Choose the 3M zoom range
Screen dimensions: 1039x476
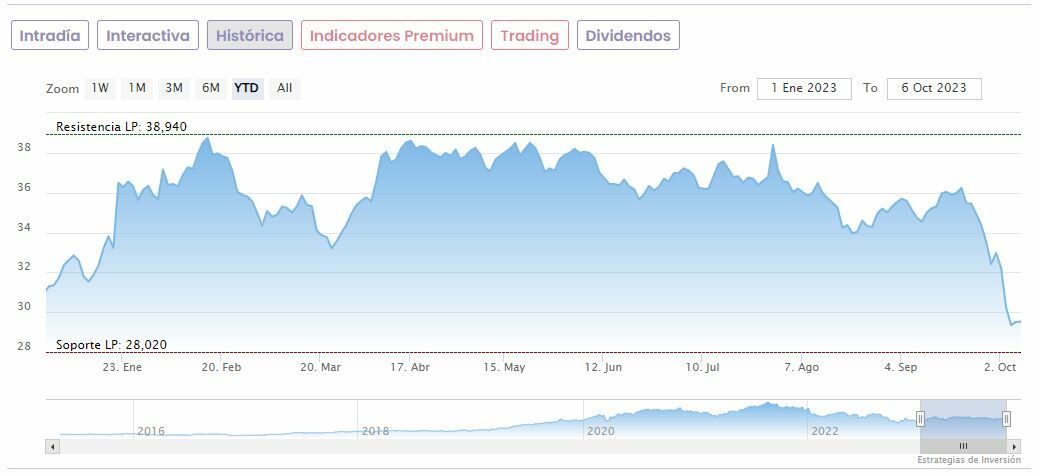pos(174,88)
